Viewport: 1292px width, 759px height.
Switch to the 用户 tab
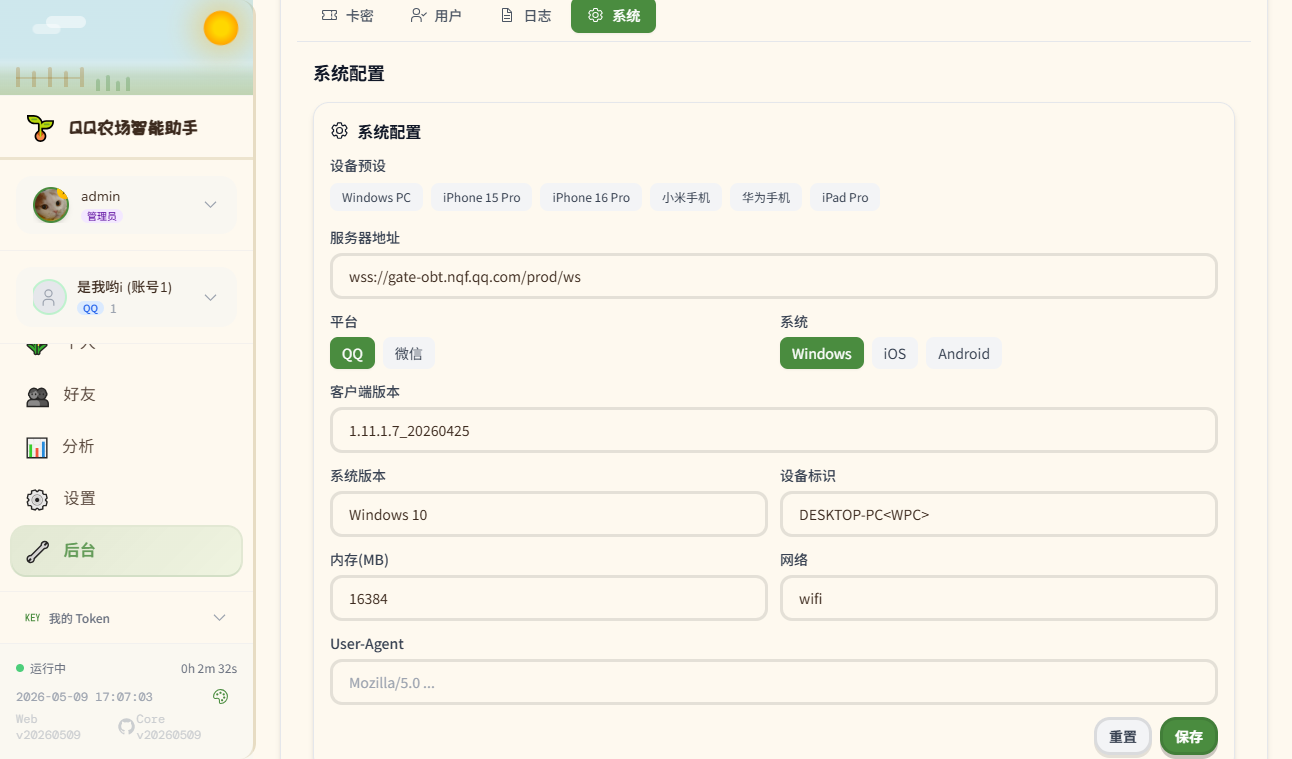[x=436, y=16]
